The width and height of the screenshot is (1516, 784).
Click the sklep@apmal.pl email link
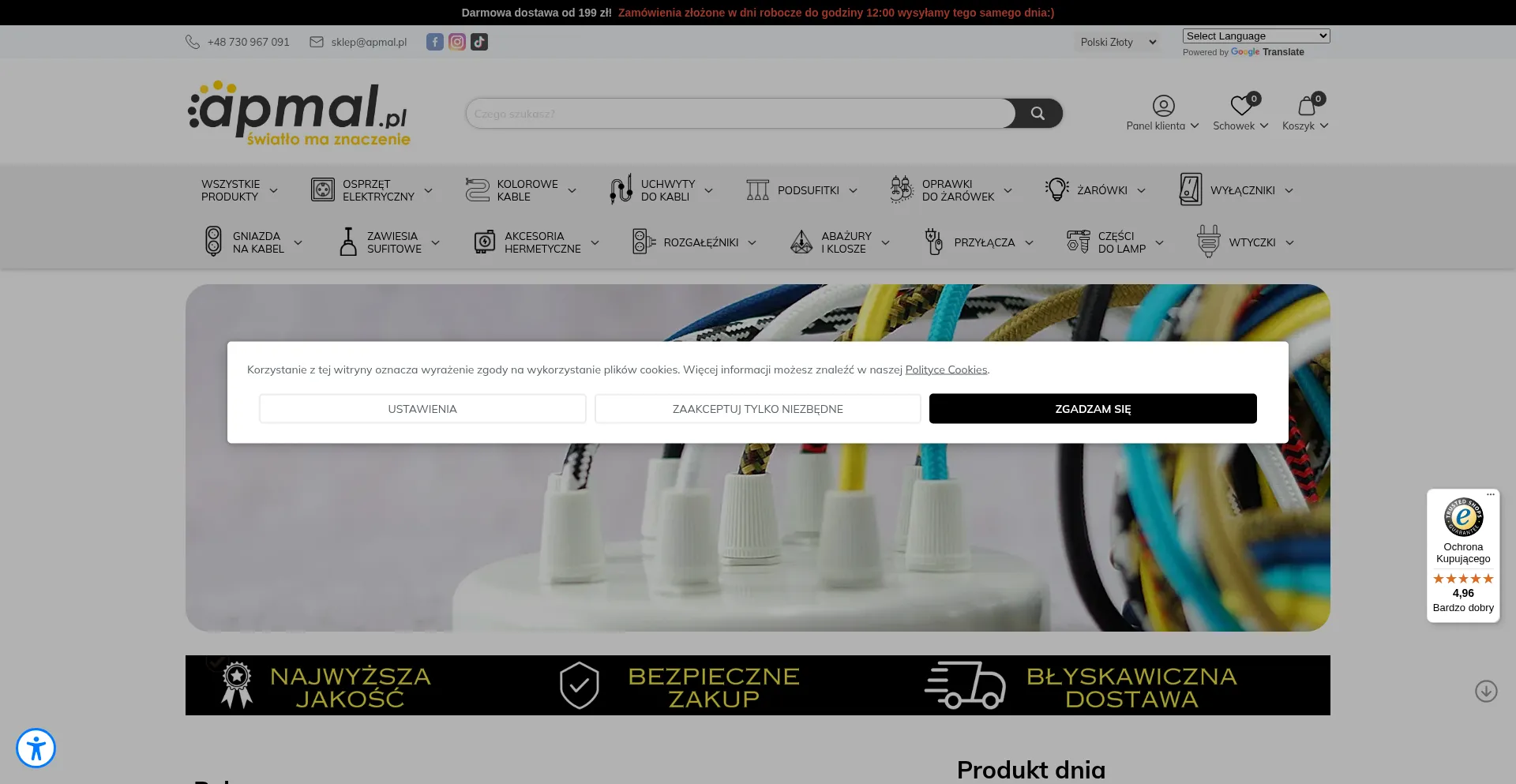point(369,42)
